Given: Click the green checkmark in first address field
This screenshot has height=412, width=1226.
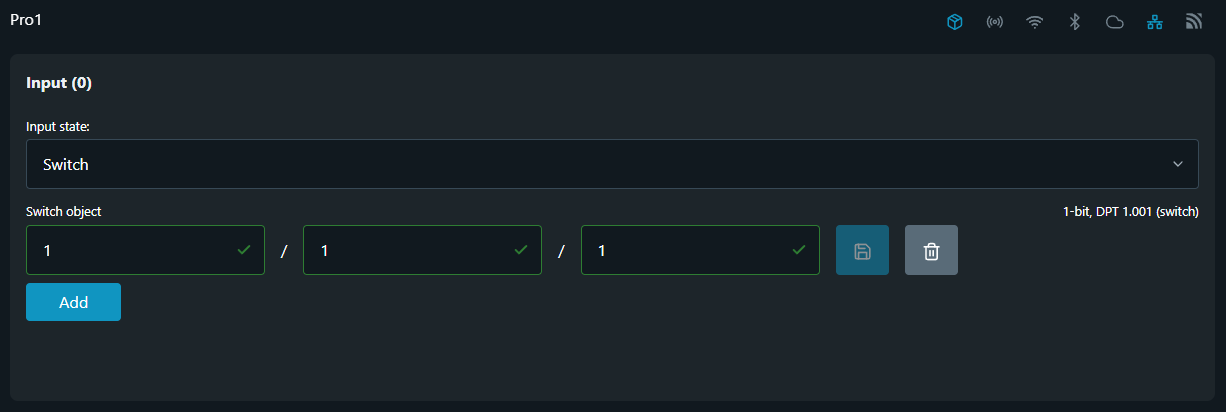Looking at the screenshot, I should pos(244,250).
